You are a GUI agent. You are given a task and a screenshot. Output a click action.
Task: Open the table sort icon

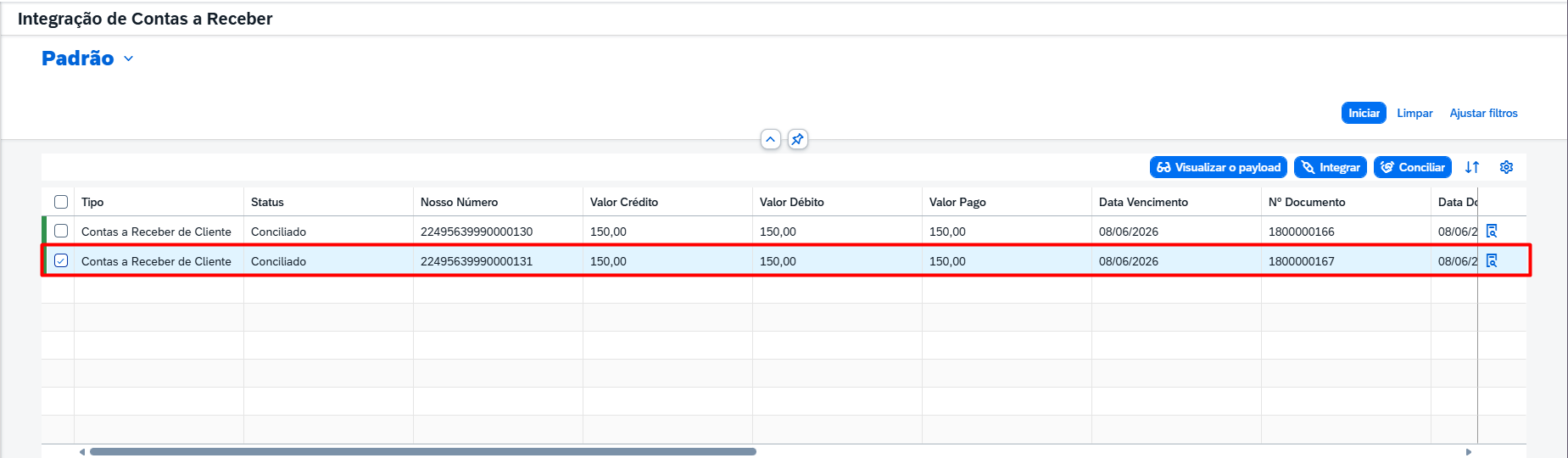[x=1472, y=167]
